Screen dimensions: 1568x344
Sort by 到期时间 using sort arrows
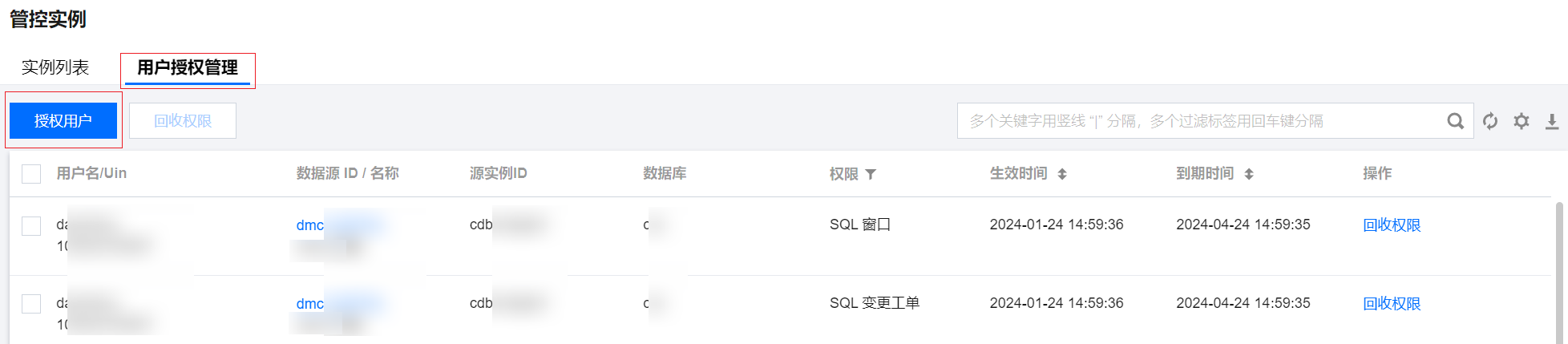click(x=1249, y=174)
